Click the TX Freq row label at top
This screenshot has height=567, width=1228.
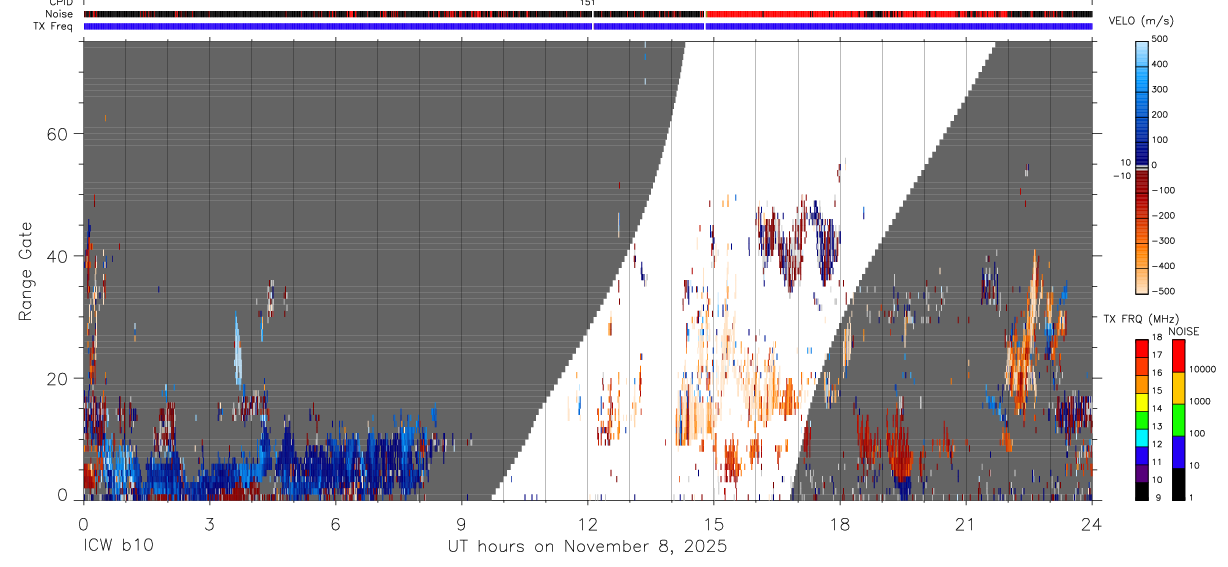(54, 26)
